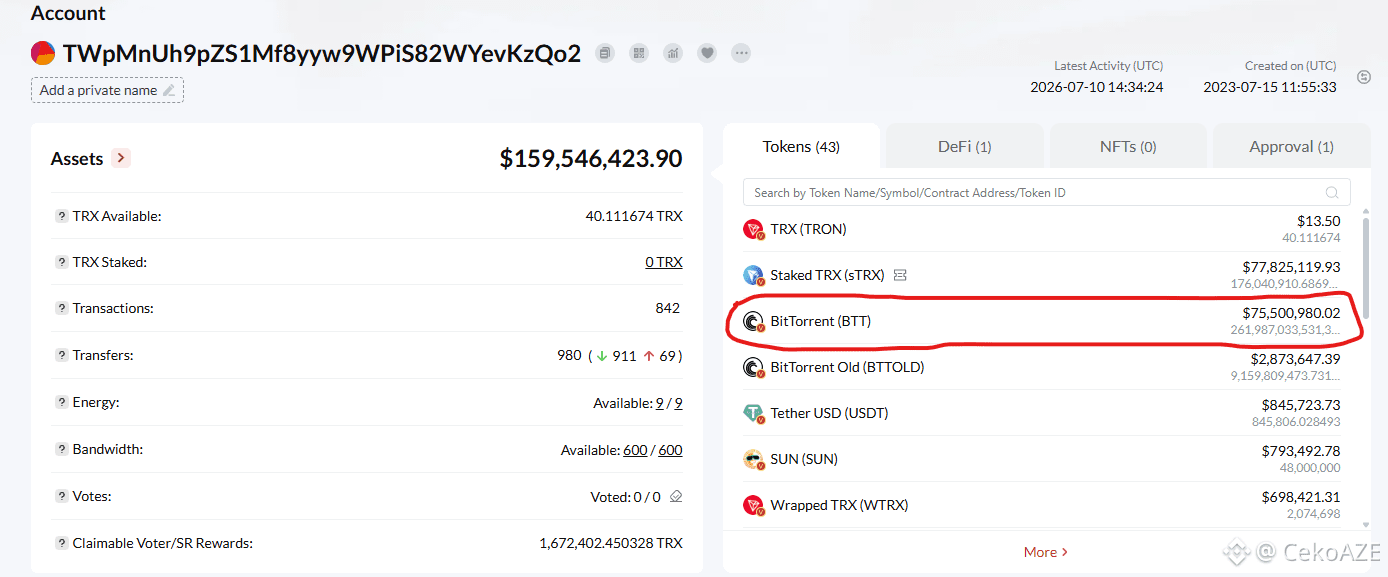Screen dimensions: 1388x577
Task: Open the Approval (1) tab
Action: [1291, 147]
